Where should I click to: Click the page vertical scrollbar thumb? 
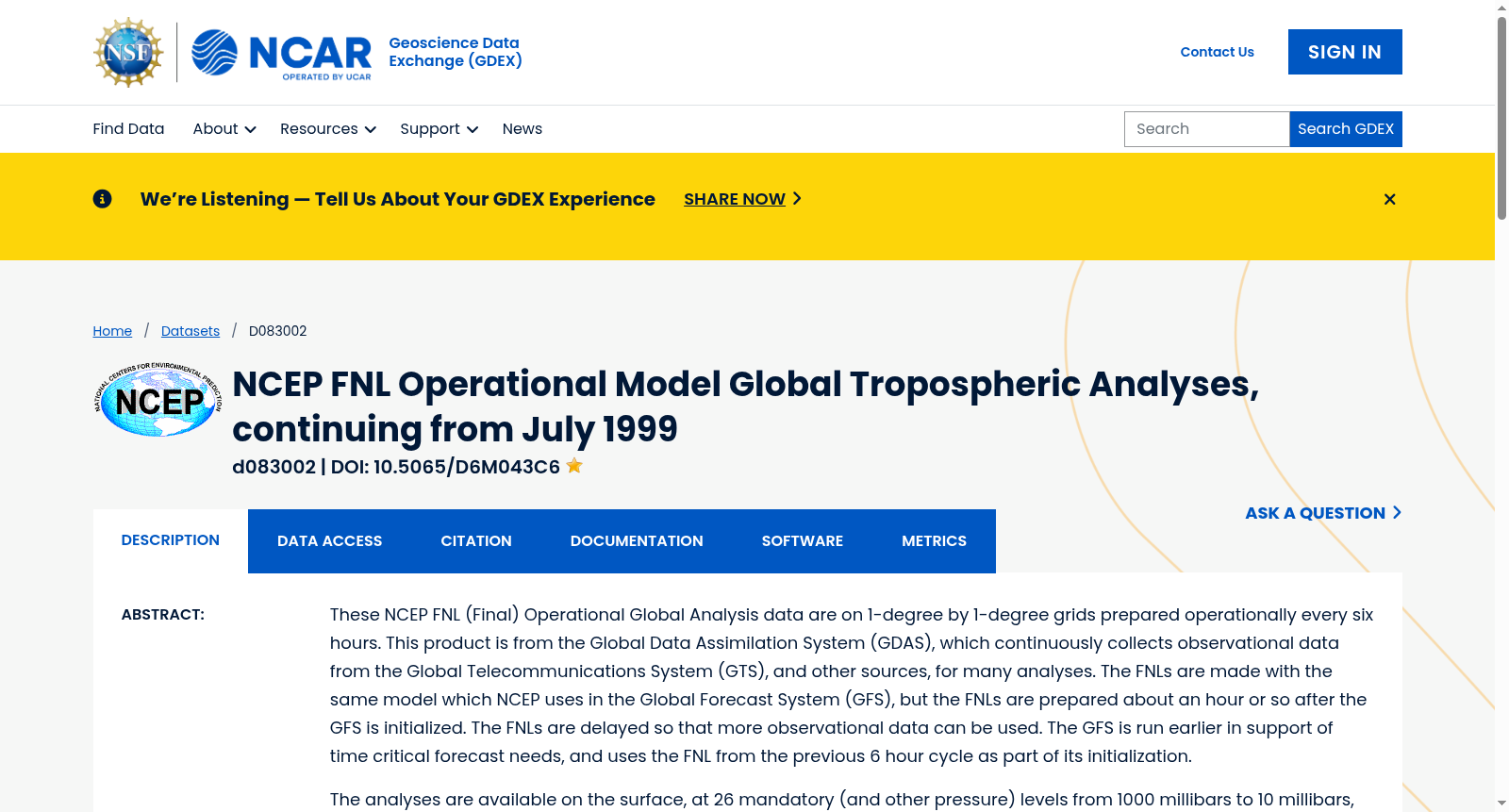pos(1501,117)
